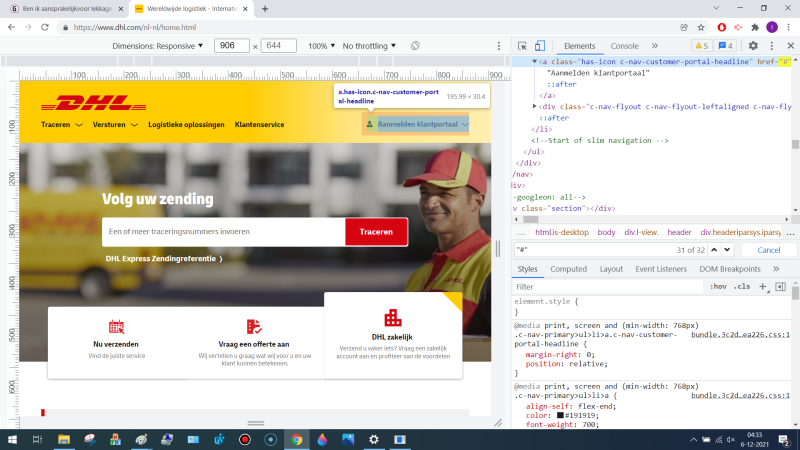
Task: Switch to the Console tab
Action: (624, 46)
